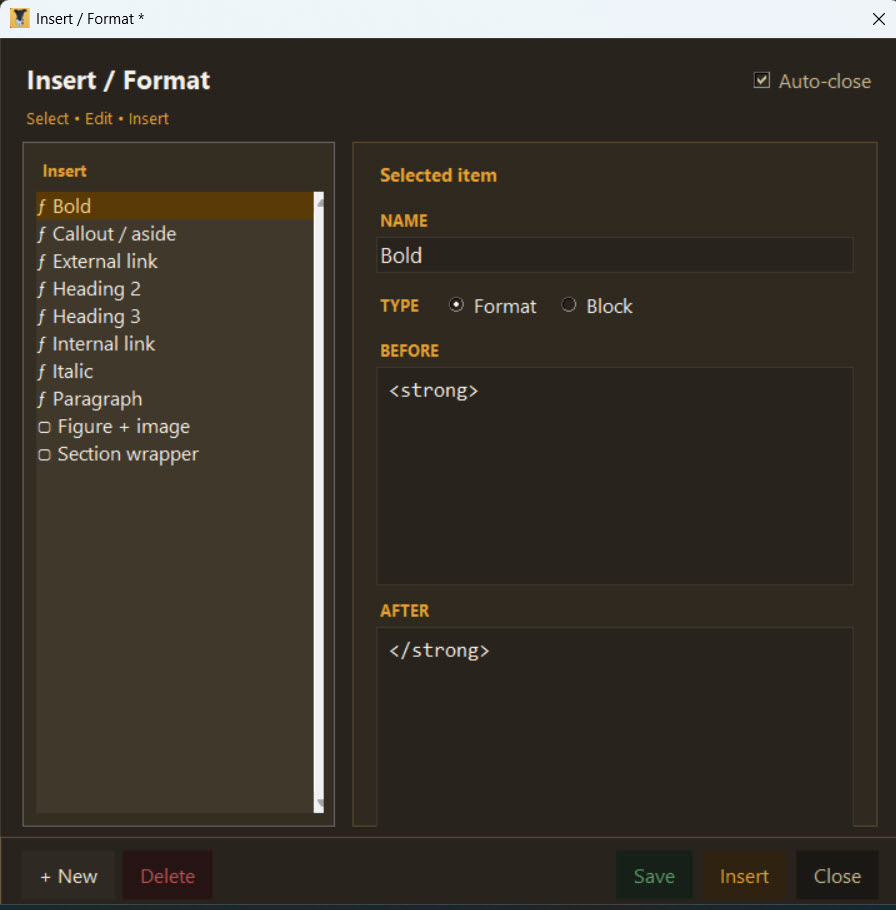Save the selected item changes

tap(654, 876)
